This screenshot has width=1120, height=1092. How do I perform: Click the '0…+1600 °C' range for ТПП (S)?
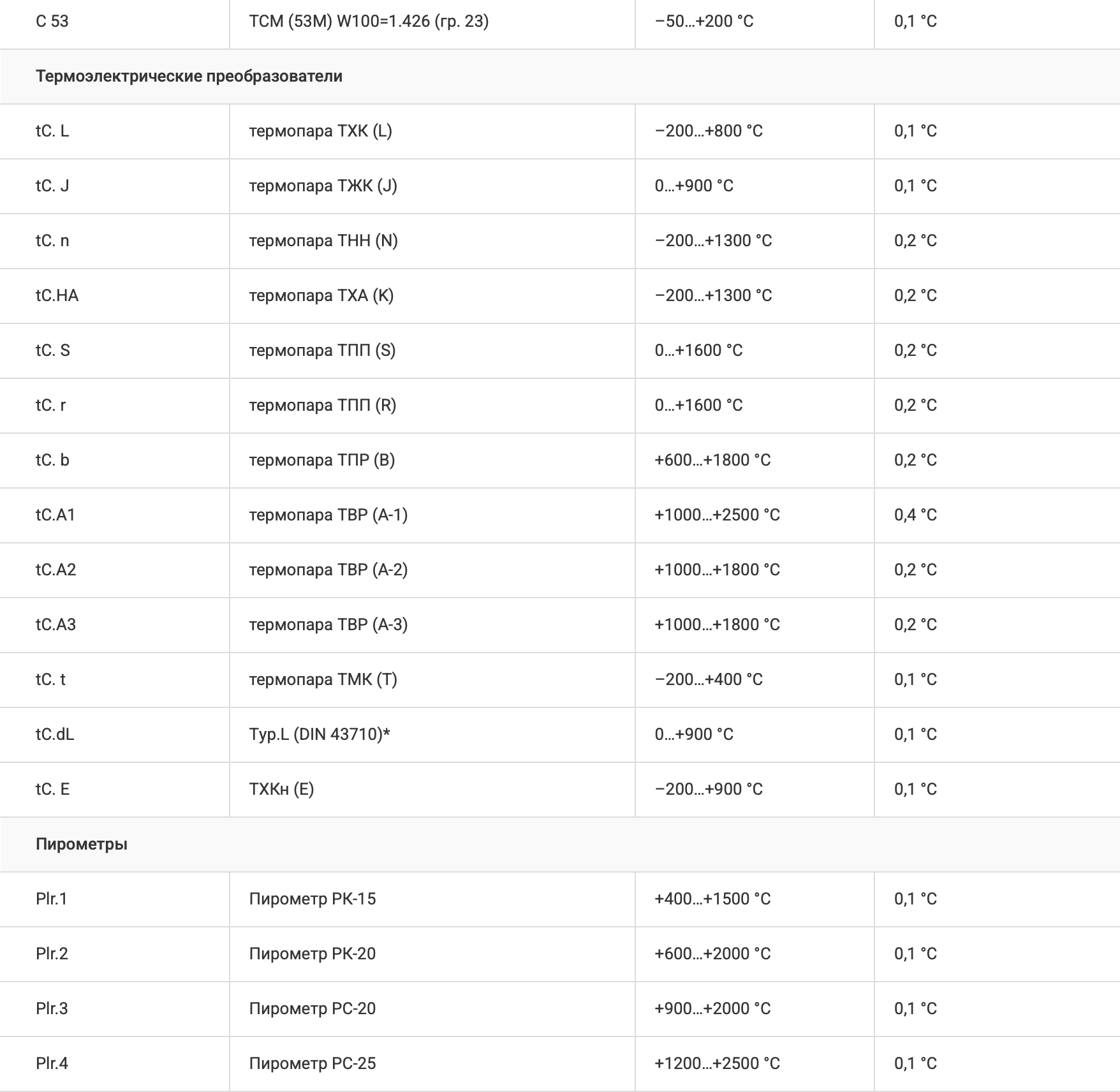click(698, 351)
